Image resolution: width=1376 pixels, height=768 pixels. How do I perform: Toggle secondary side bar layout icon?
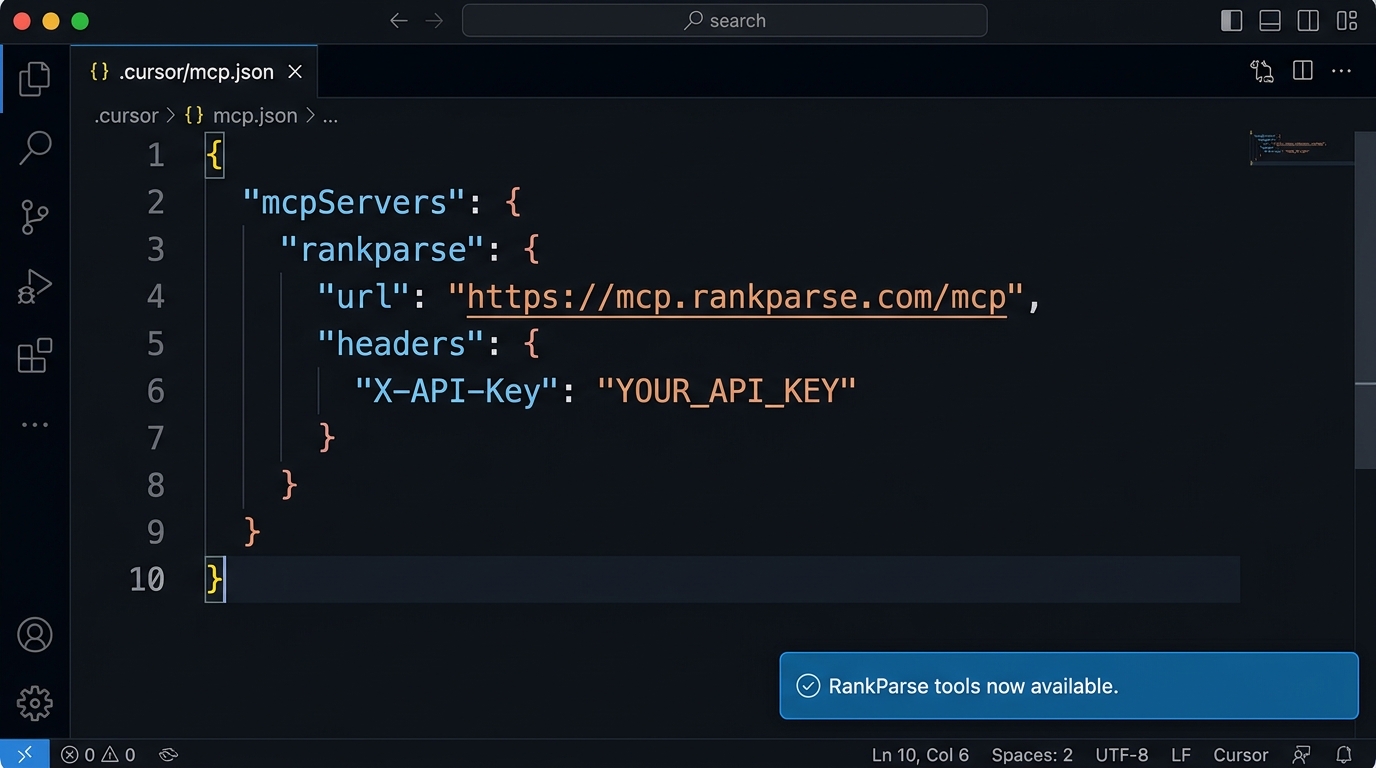1308,21
